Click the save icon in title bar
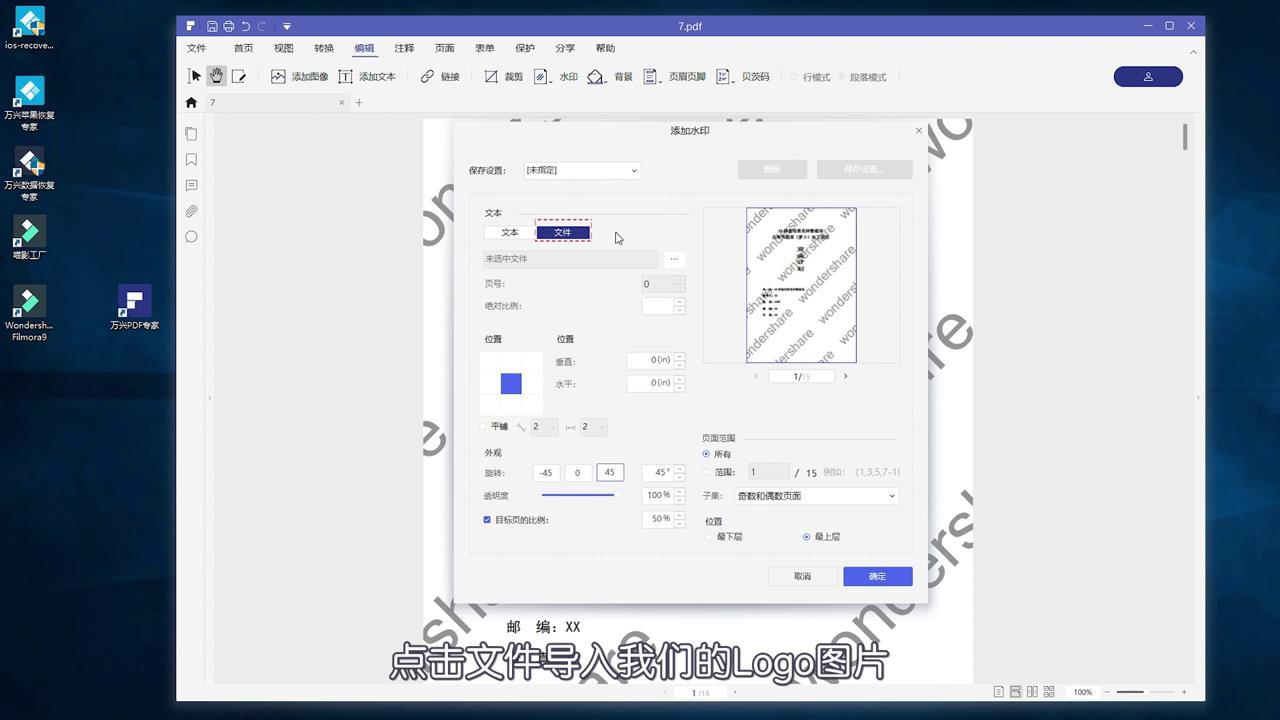This screenshot has width=1280, height=720. click(212, 26)
